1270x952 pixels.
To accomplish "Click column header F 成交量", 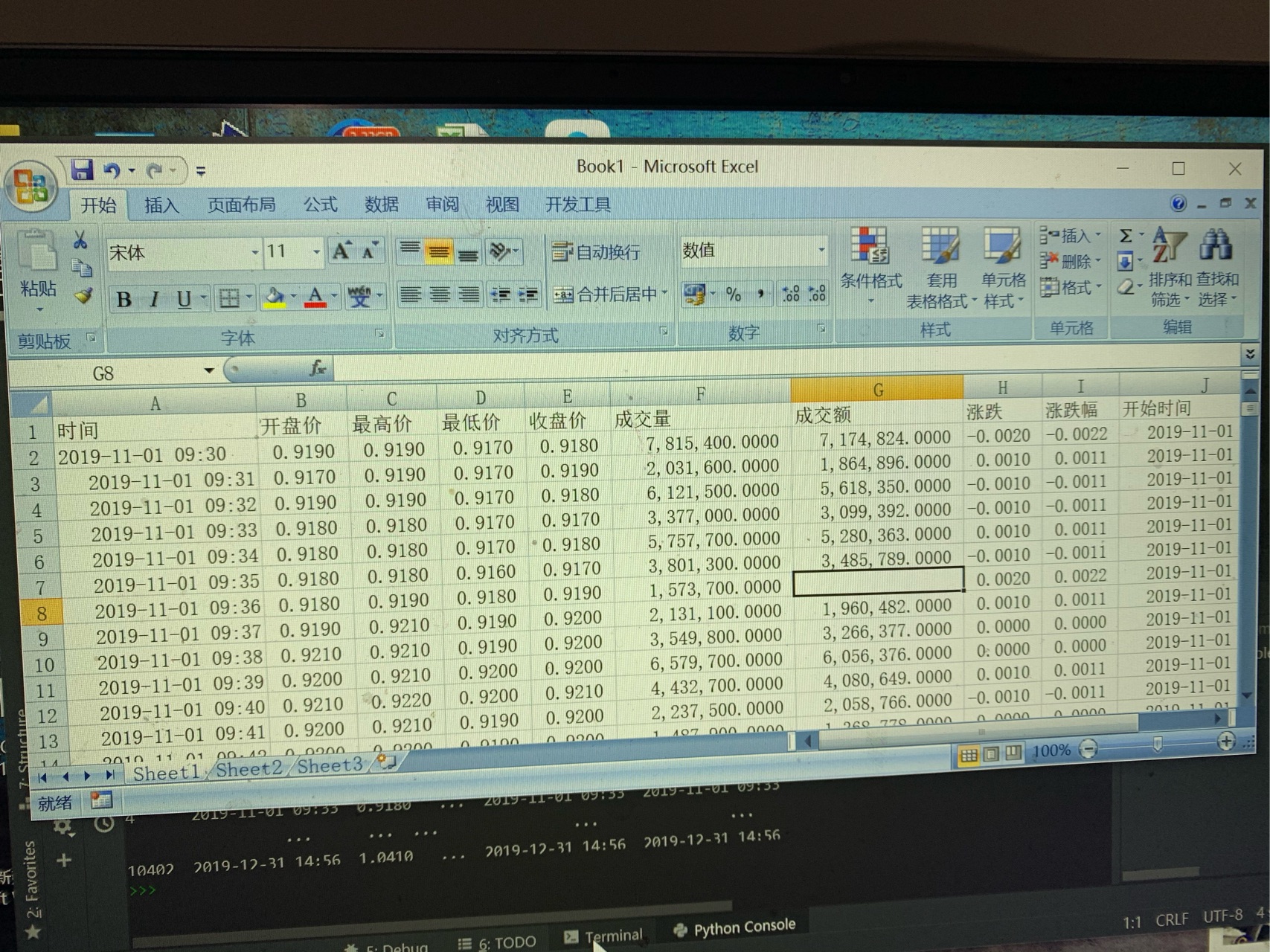I will (x=700, y=394).
